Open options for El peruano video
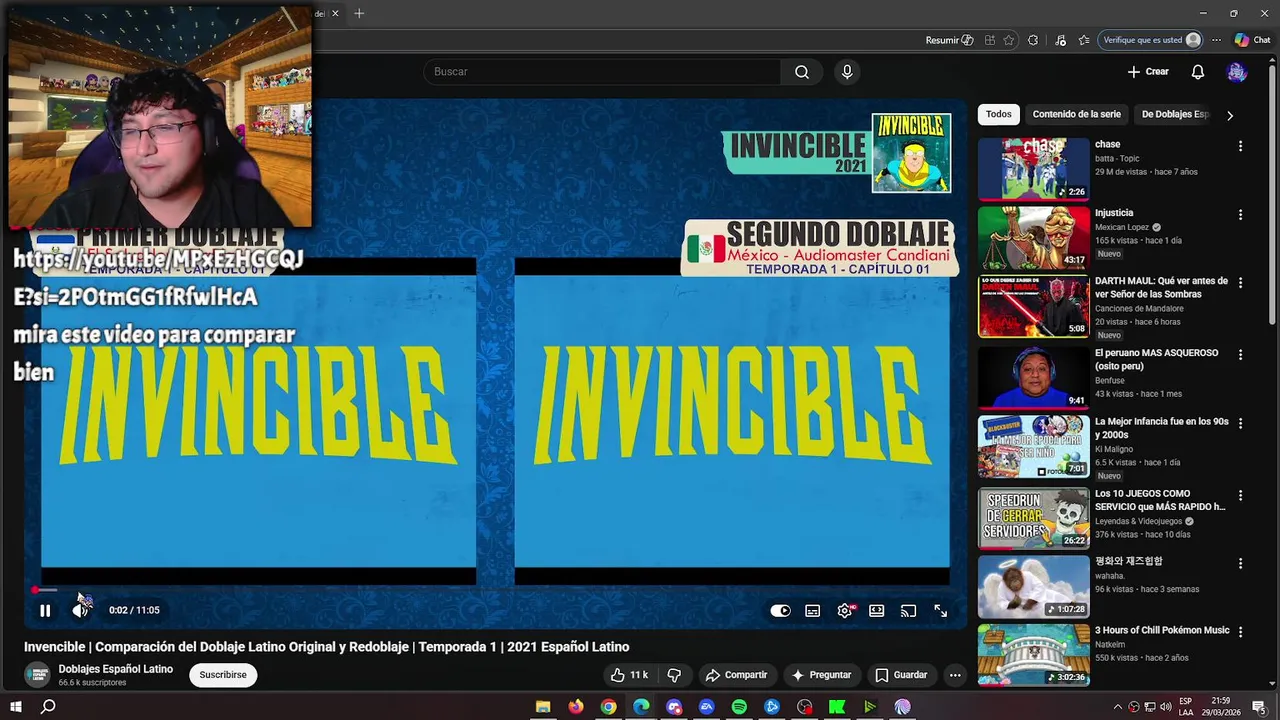 tap(1240, 355)
